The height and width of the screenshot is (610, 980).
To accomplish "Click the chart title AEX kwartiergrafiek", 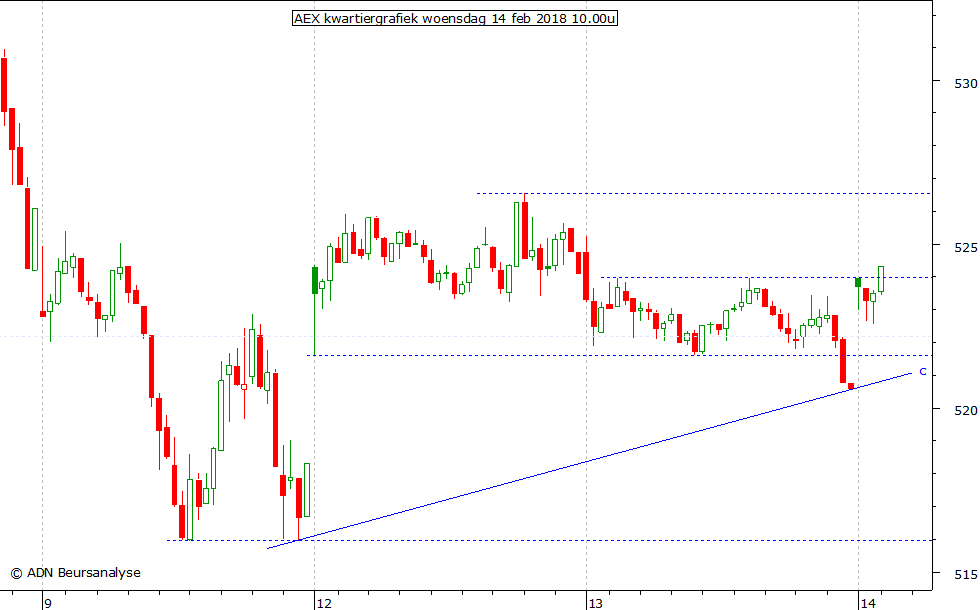I will [x=454, y=18].
